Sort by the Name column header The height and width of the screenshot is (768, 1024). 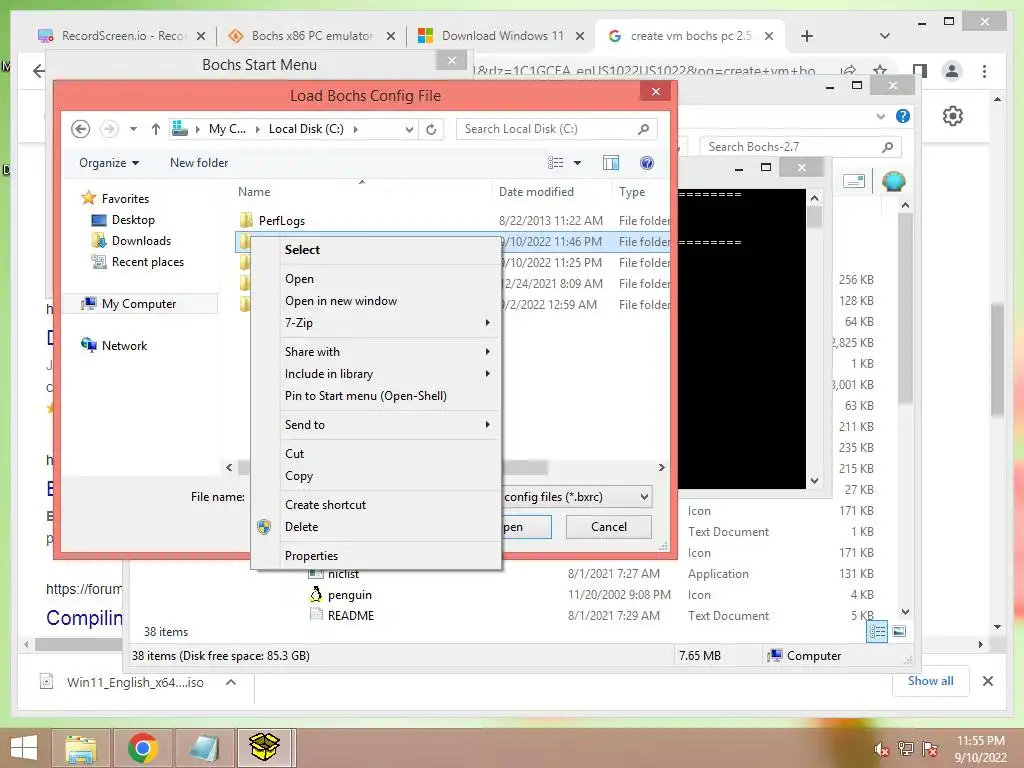(x=254, y=192)
